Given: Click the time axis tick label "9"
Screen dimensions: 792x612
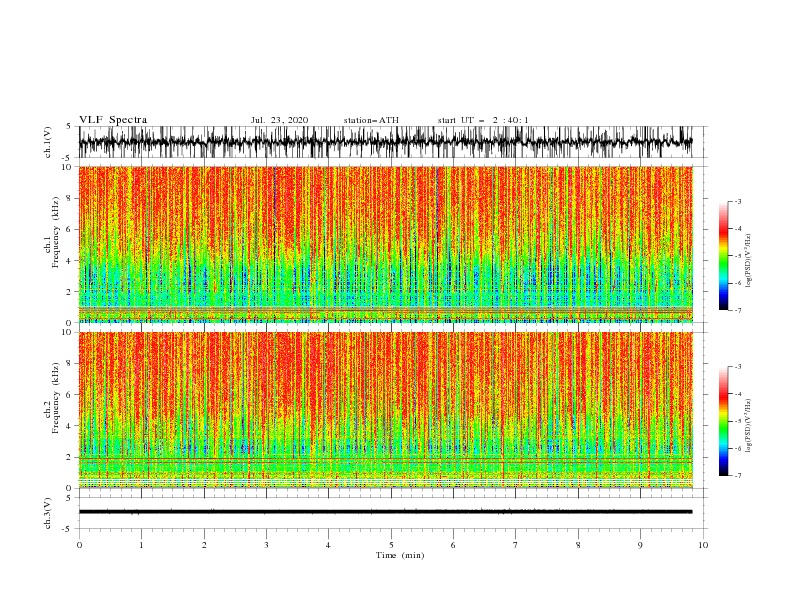Looking at the screenshot, I should [x=640, y=545].
